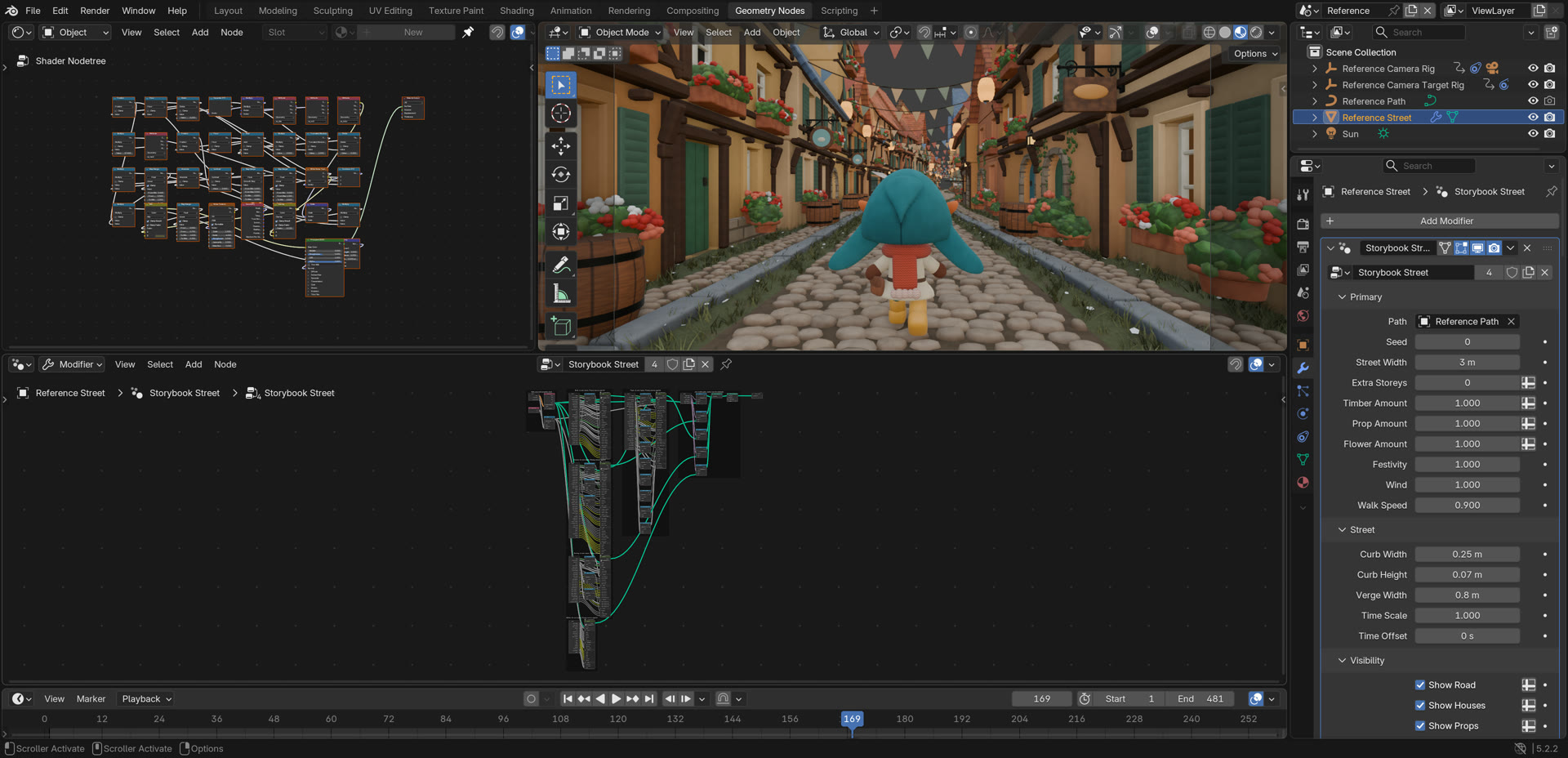Select the Scale tool in viewport toolbar
Viewport: 1568px width, 758px height.
[x=561, y=203]
